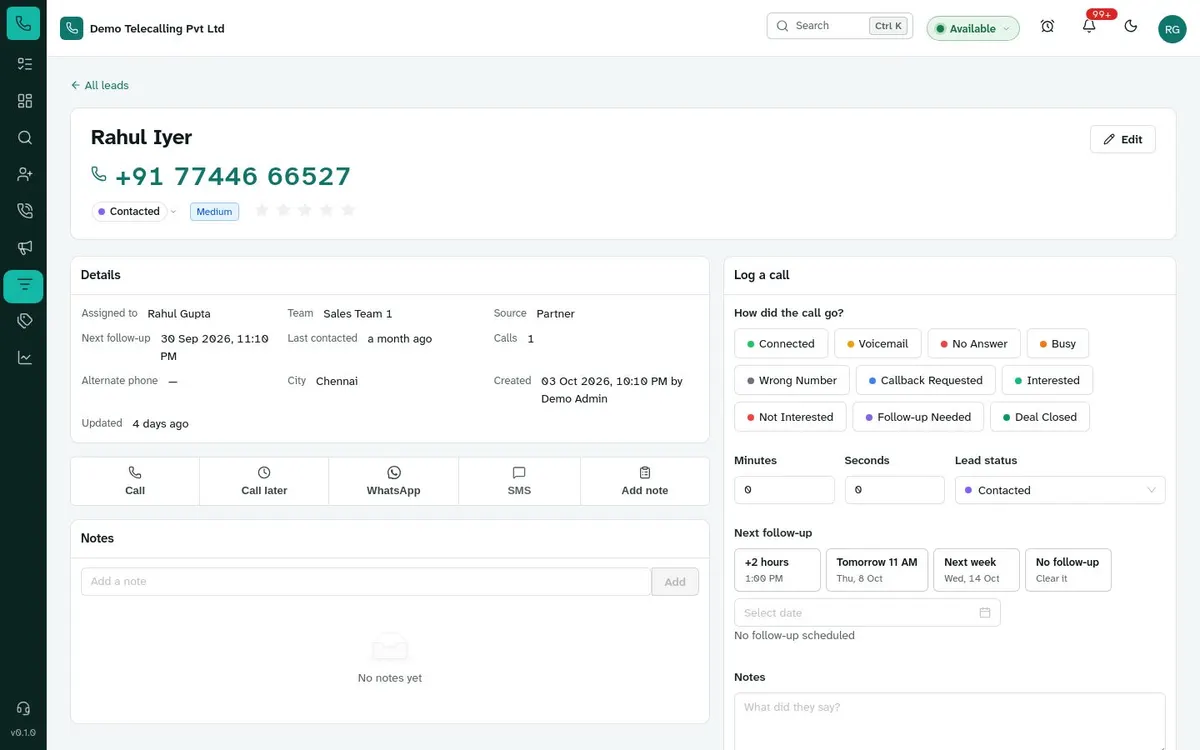The width and height of the screenshot is (1200, 750).
Task: Open the RG user avatar
Action: click(1172, 29)
